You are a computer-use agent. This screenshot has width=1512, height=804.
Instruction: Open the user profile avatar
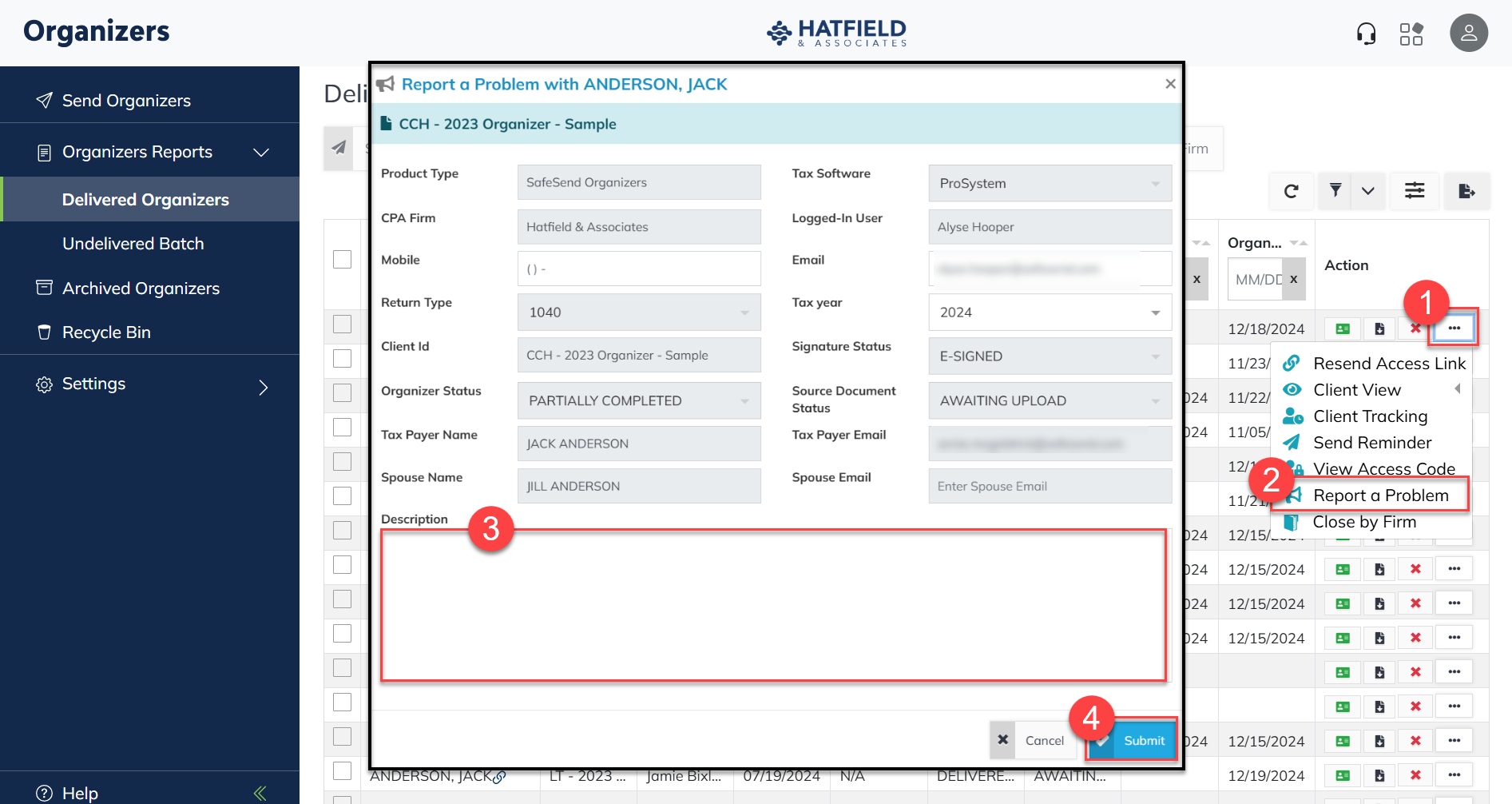(1468, 34)
